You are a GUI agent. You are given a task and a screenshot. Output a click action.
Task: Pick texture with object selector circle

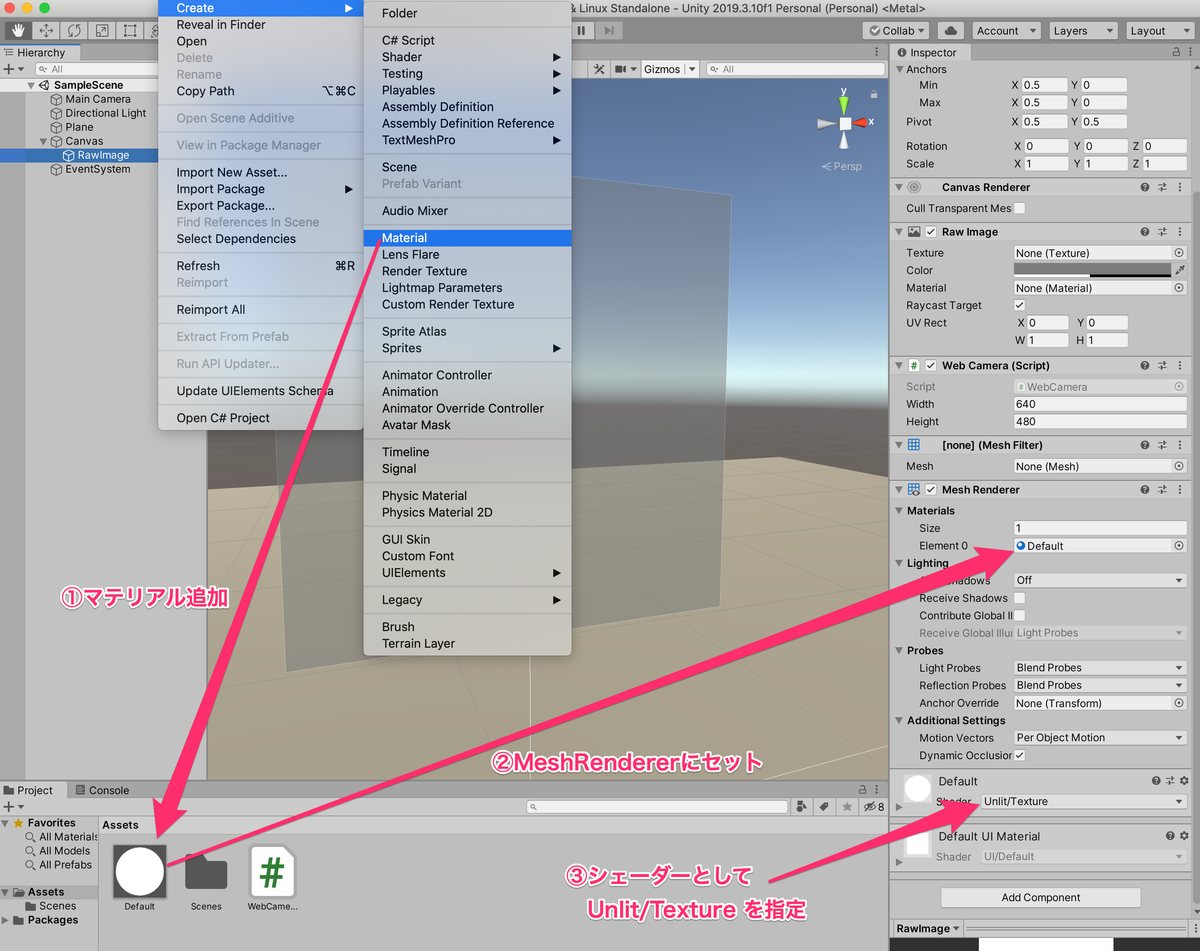click(x=1179, y=253)
